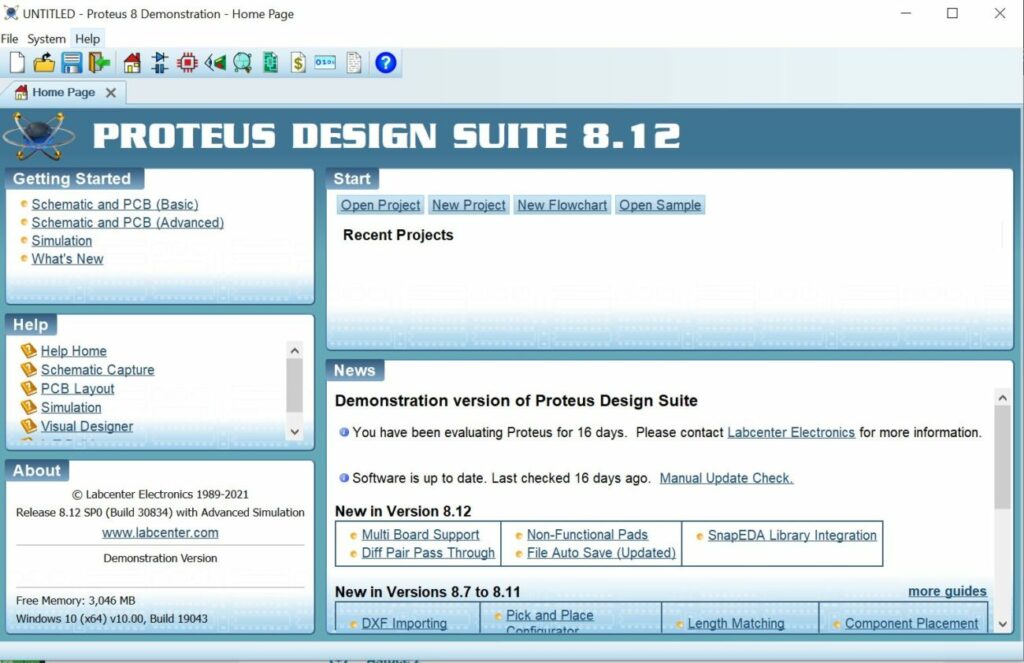Screen dimensions: 1024x663
Task: Close the Home Page tab
Action: [111, 93]
